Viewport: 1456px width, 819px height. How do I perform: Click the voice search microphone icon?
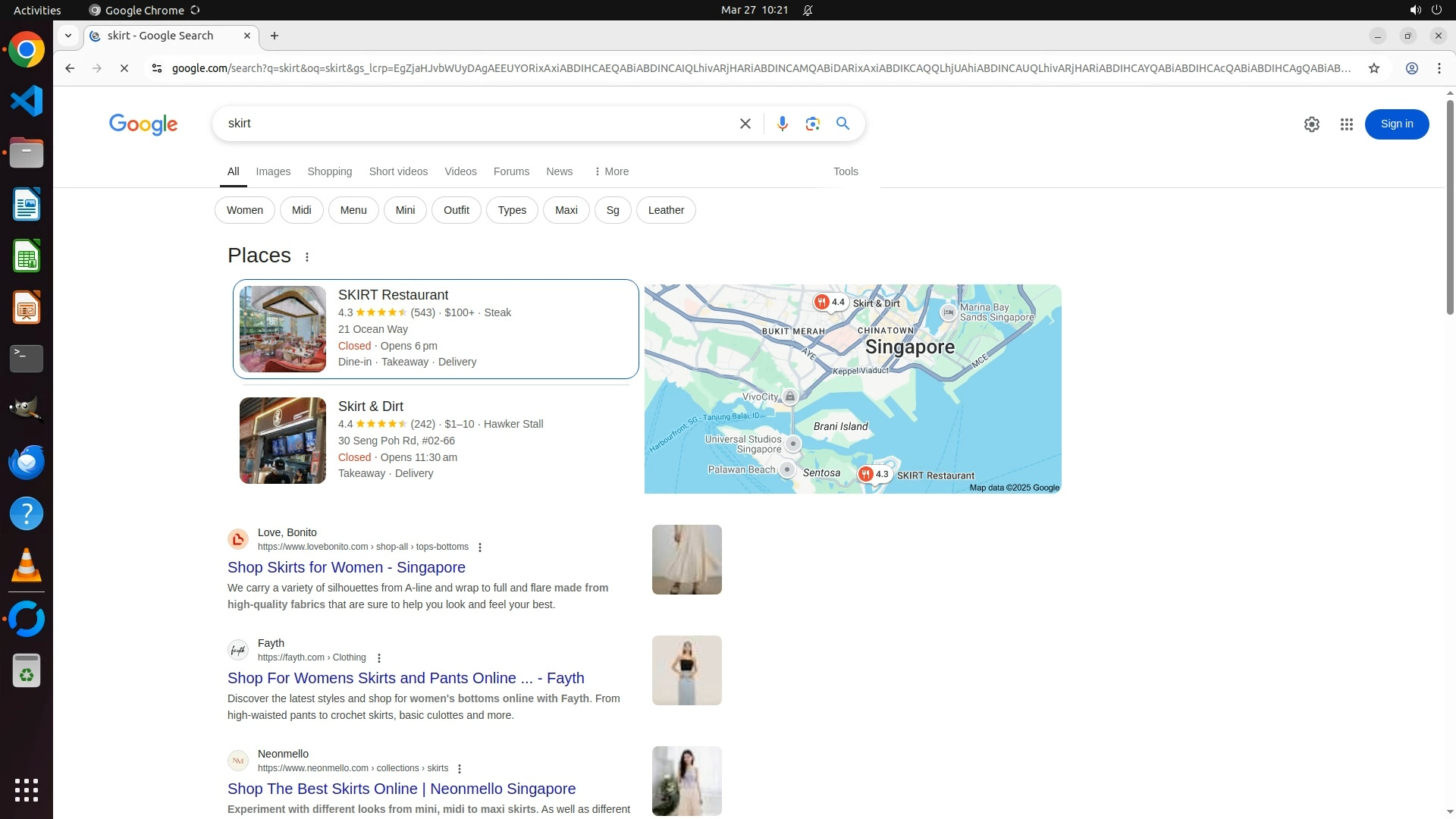point(782,124)
